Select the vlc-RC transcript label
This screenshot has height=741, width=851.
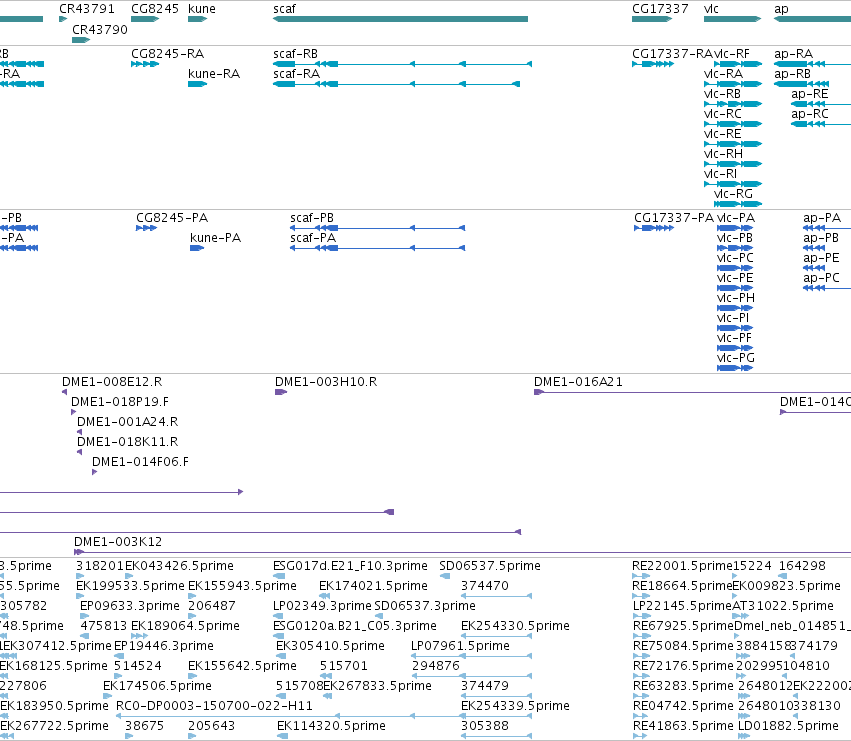(723, 113)
